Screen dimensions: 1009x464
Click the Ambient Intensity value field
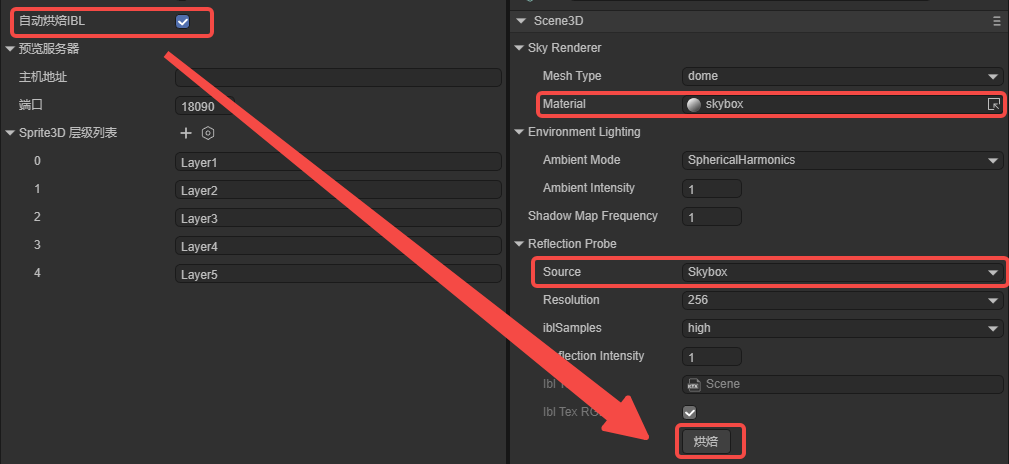(711, 188)
